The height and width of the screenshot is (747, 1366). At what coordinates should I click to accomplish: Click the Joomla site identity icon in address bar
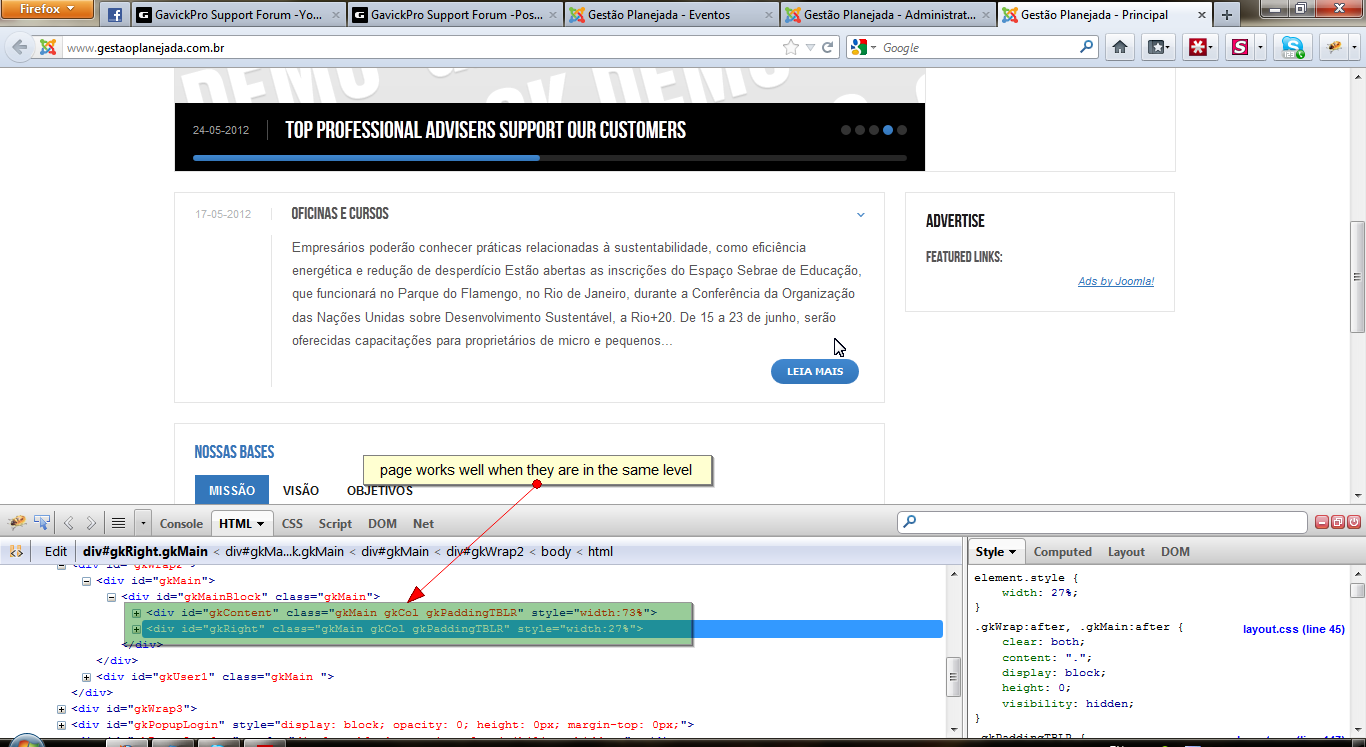click(47, 47)
